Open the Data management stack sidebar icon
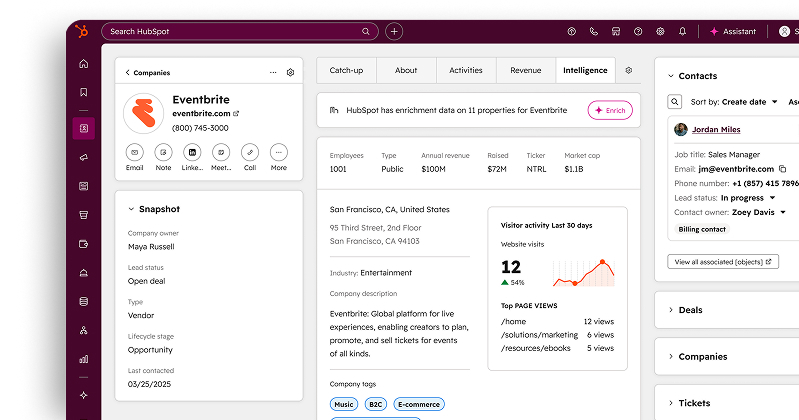799x420 pixels. pos(84,302)
